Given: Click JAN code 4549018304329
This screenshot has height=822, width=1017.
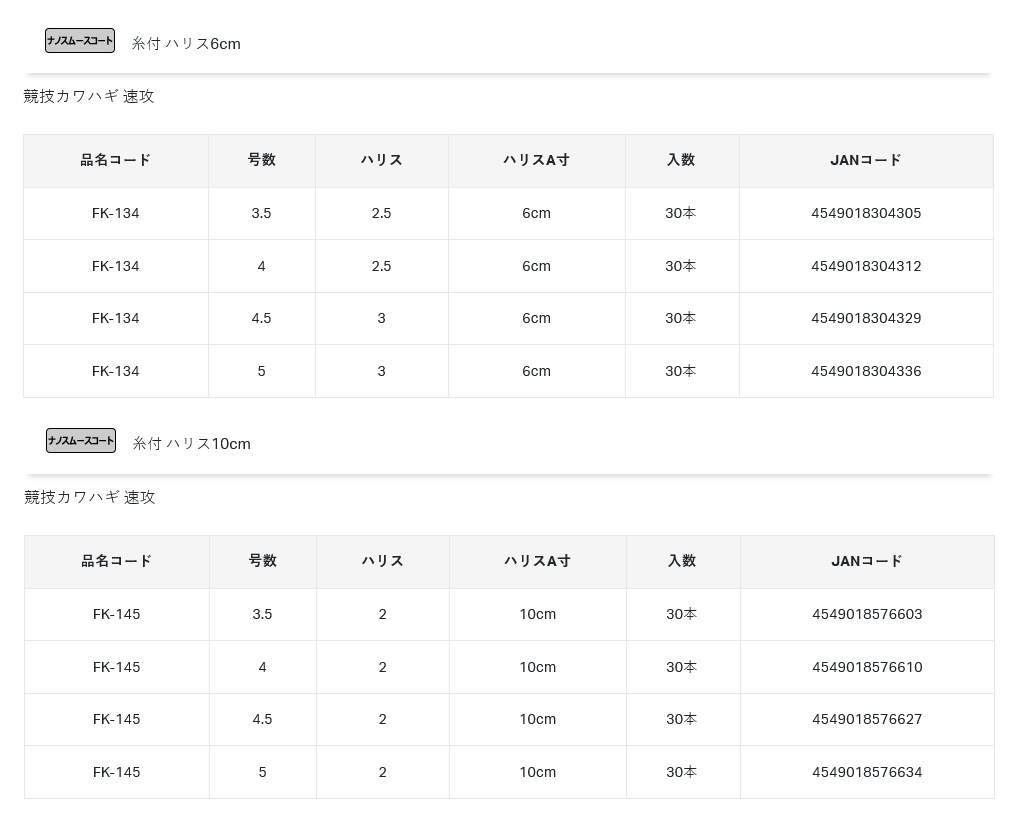Looking at the screenshot, I should (866, 318).
